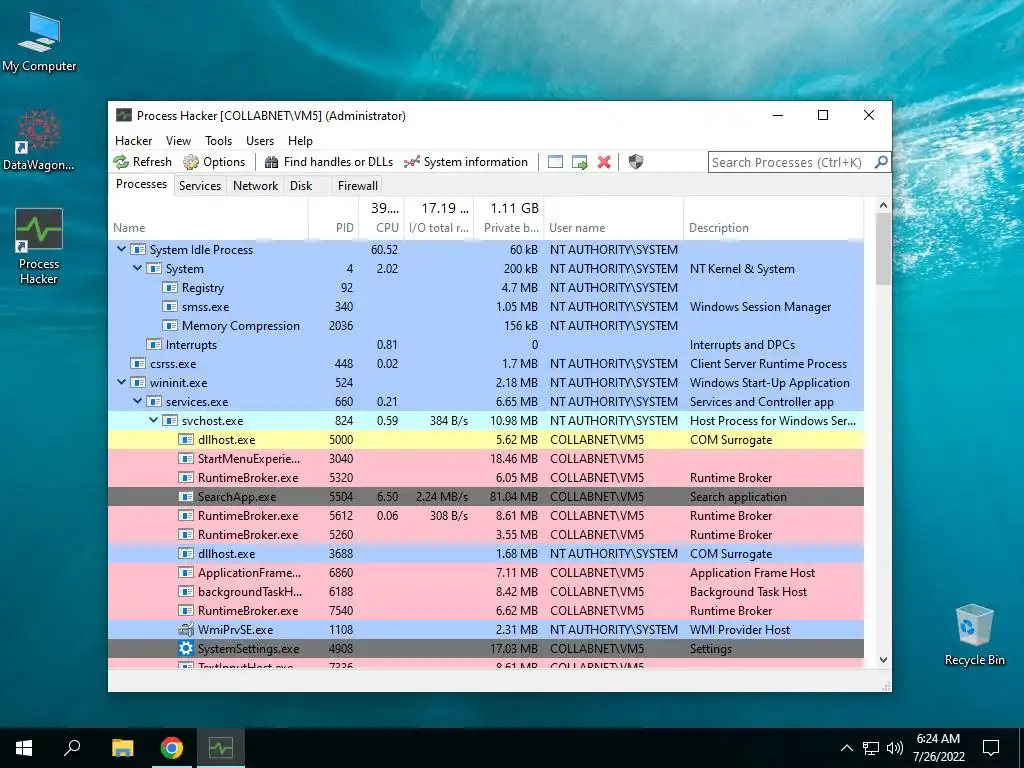Open the View menu
Image resolution: width=1024 pixels, height=768 pixels.
178,141
